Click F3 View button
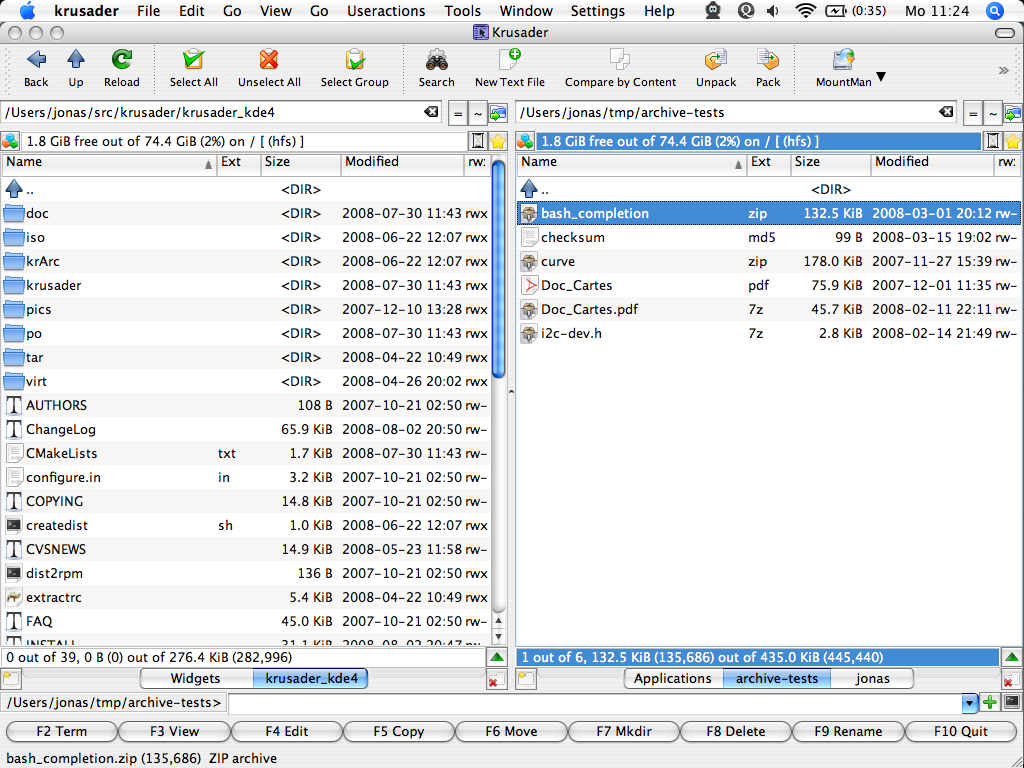The image size is (1024, 768). point(174,731)
